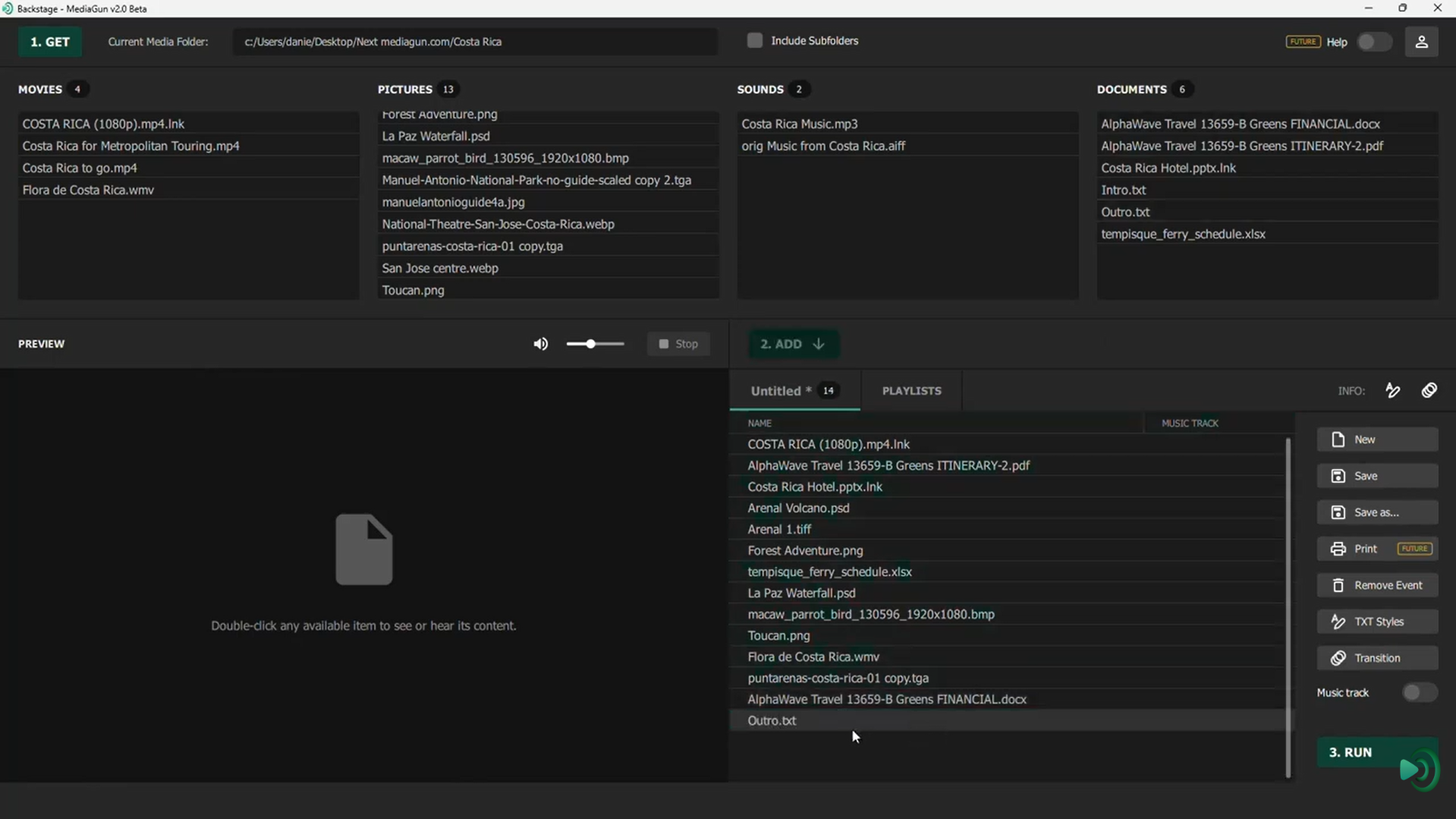
Task: Select La Paz Waterfall.psd in Pictures
Action: (x=548, y=136)
